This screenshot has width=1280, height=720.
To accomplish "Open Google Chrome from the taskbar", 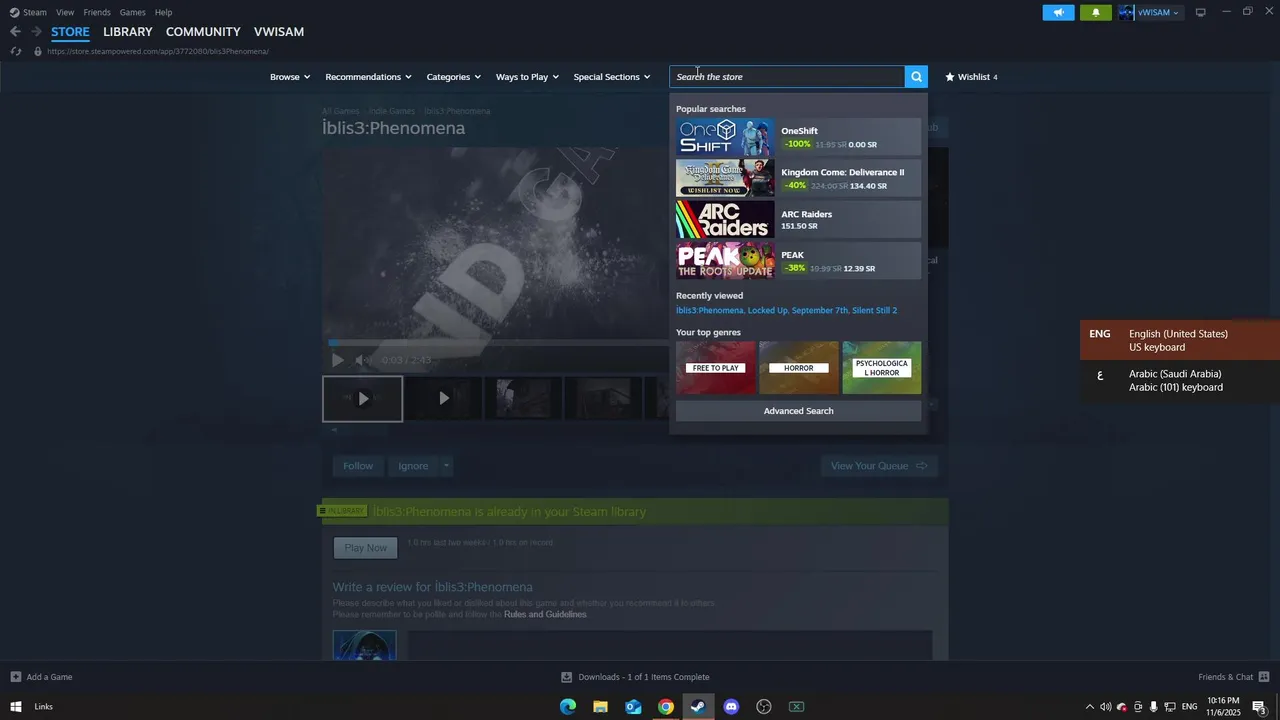I will (x=666, y=707).
